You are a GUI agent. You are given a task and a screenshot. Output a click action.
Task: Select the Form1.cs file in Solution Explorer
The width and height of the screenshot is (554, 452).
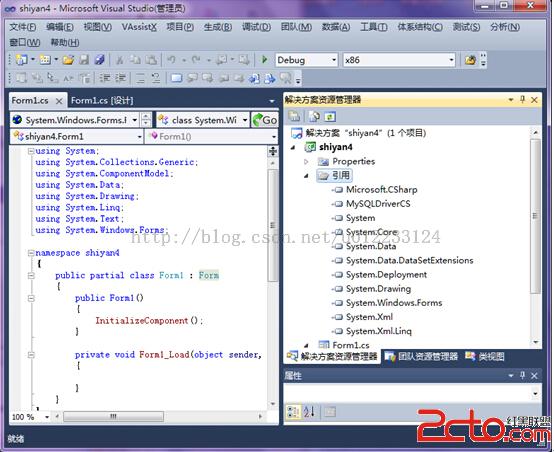350,345
